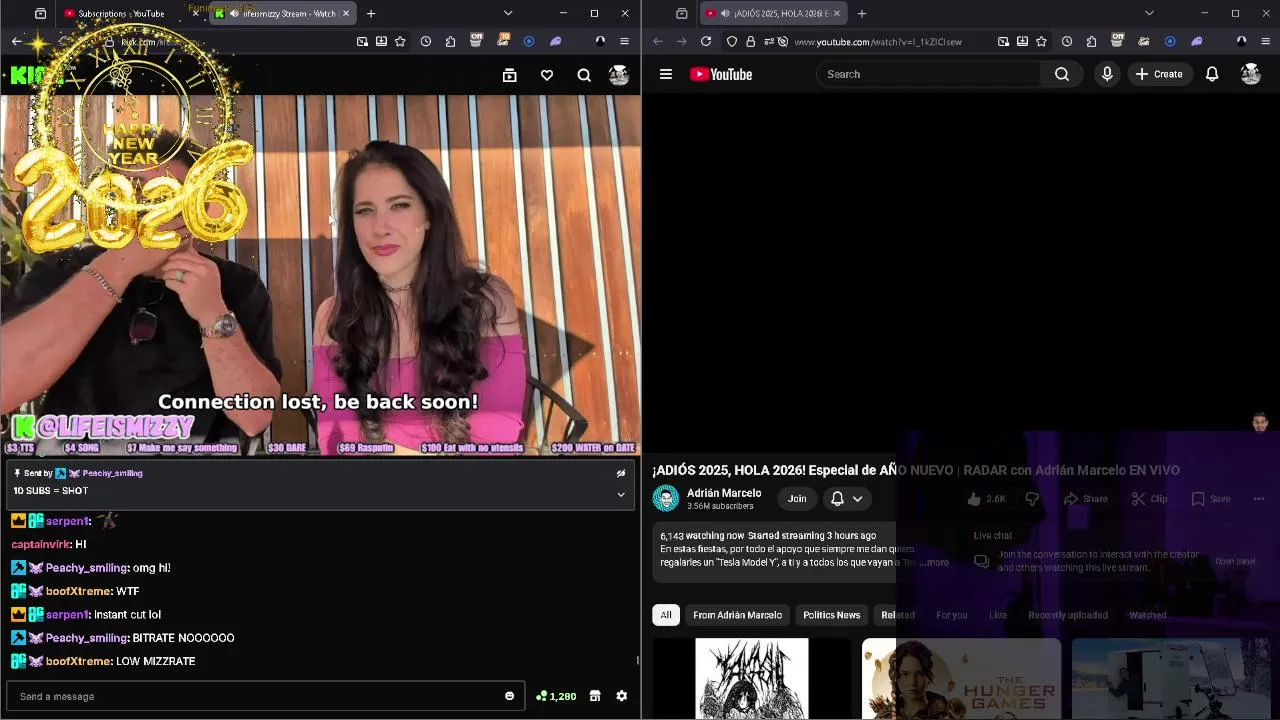This screenshot has width=1280, height=720.
Task: Open picture-in-picture icon in YouTube address bar
Action: (1003, 42)
